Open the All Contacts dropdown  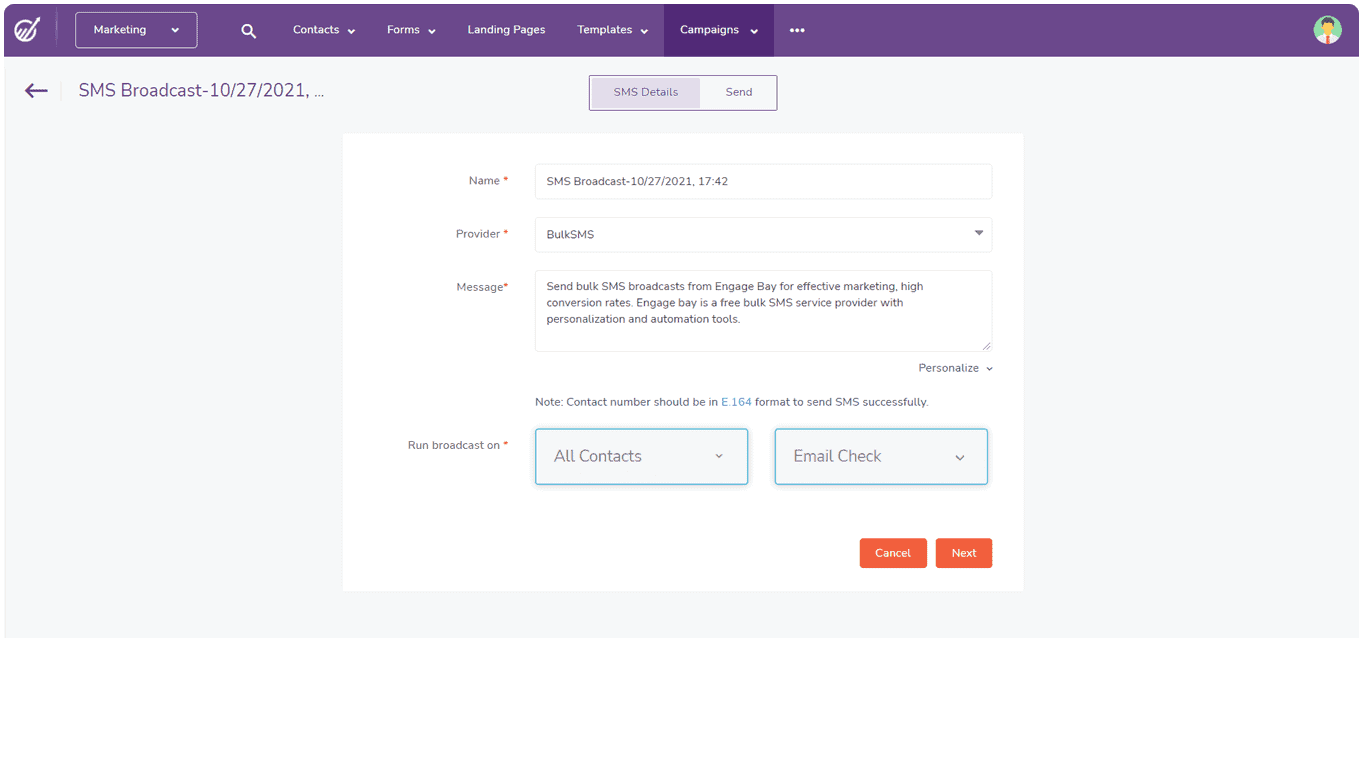[641, 456]
